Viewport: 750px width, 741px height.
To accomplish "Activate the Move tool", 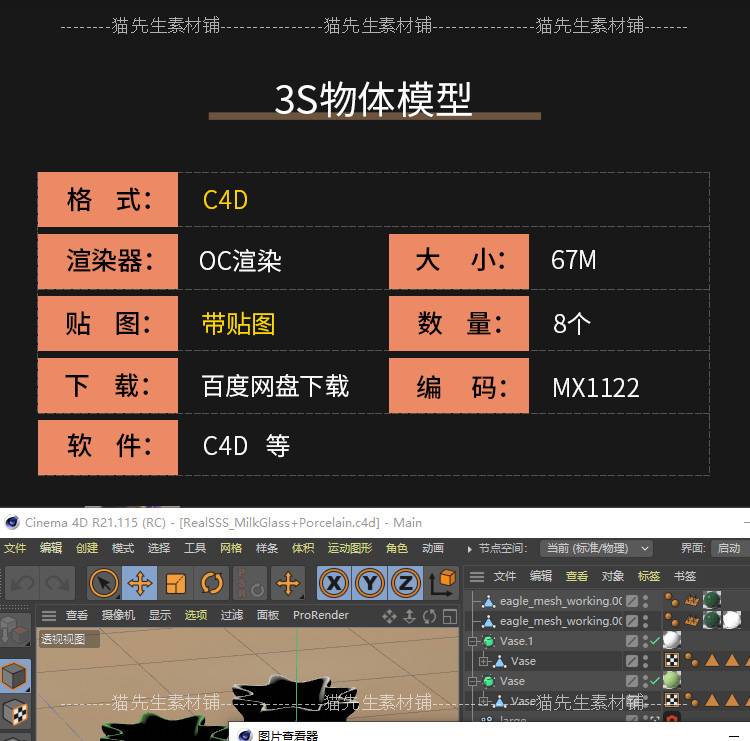I will click(x=140, y=583).
